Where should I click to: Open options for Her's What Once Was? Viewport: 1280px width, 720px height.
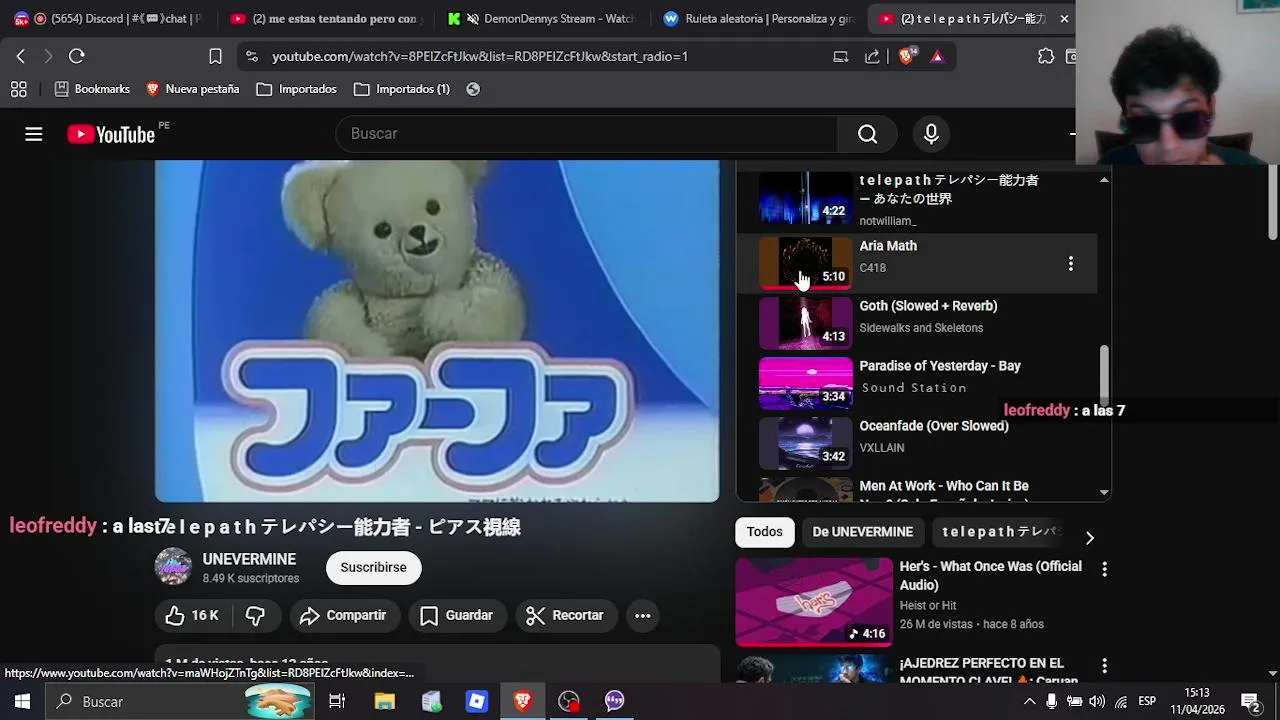pos(1104,569)
